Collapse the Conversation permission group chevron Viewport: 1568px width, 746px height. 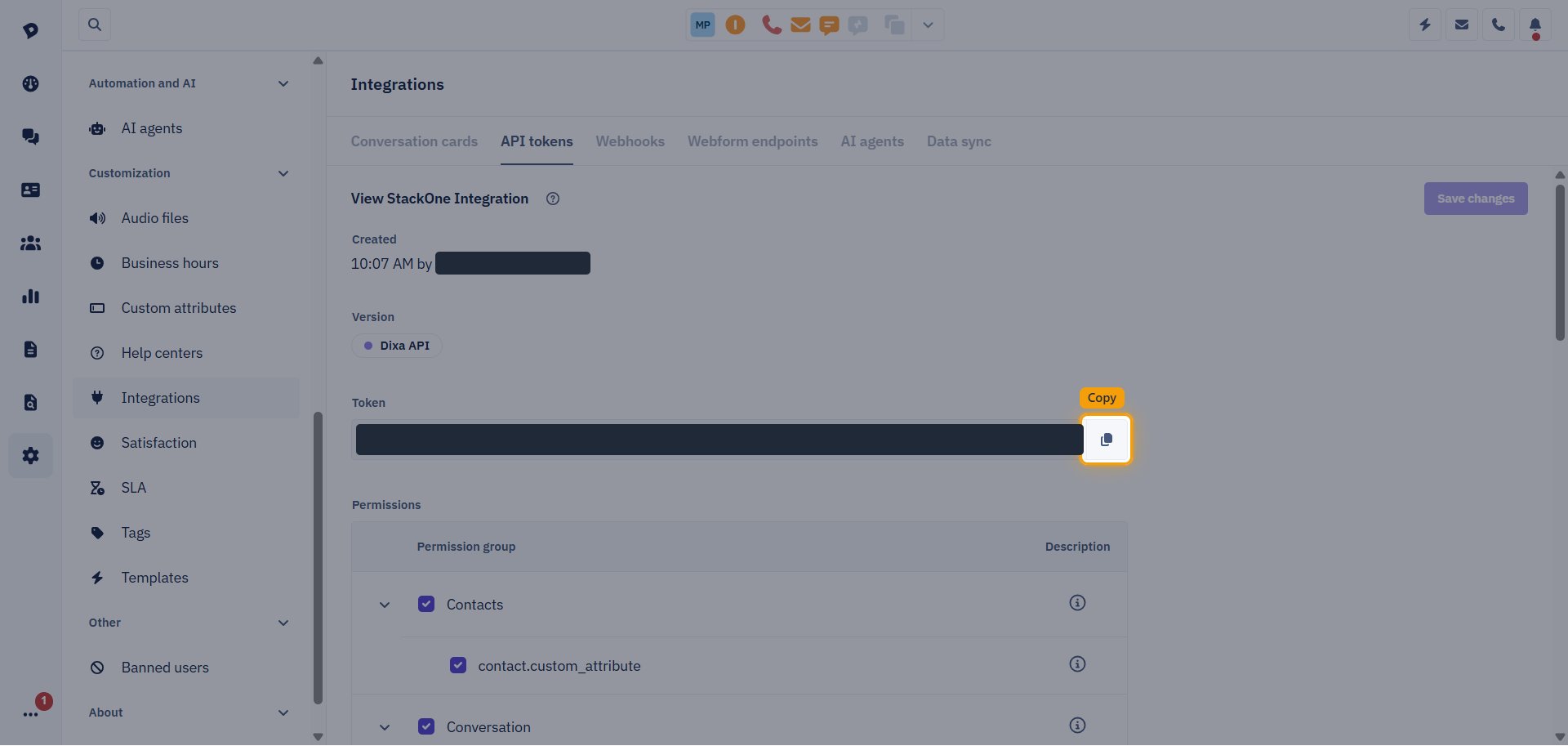385,727
